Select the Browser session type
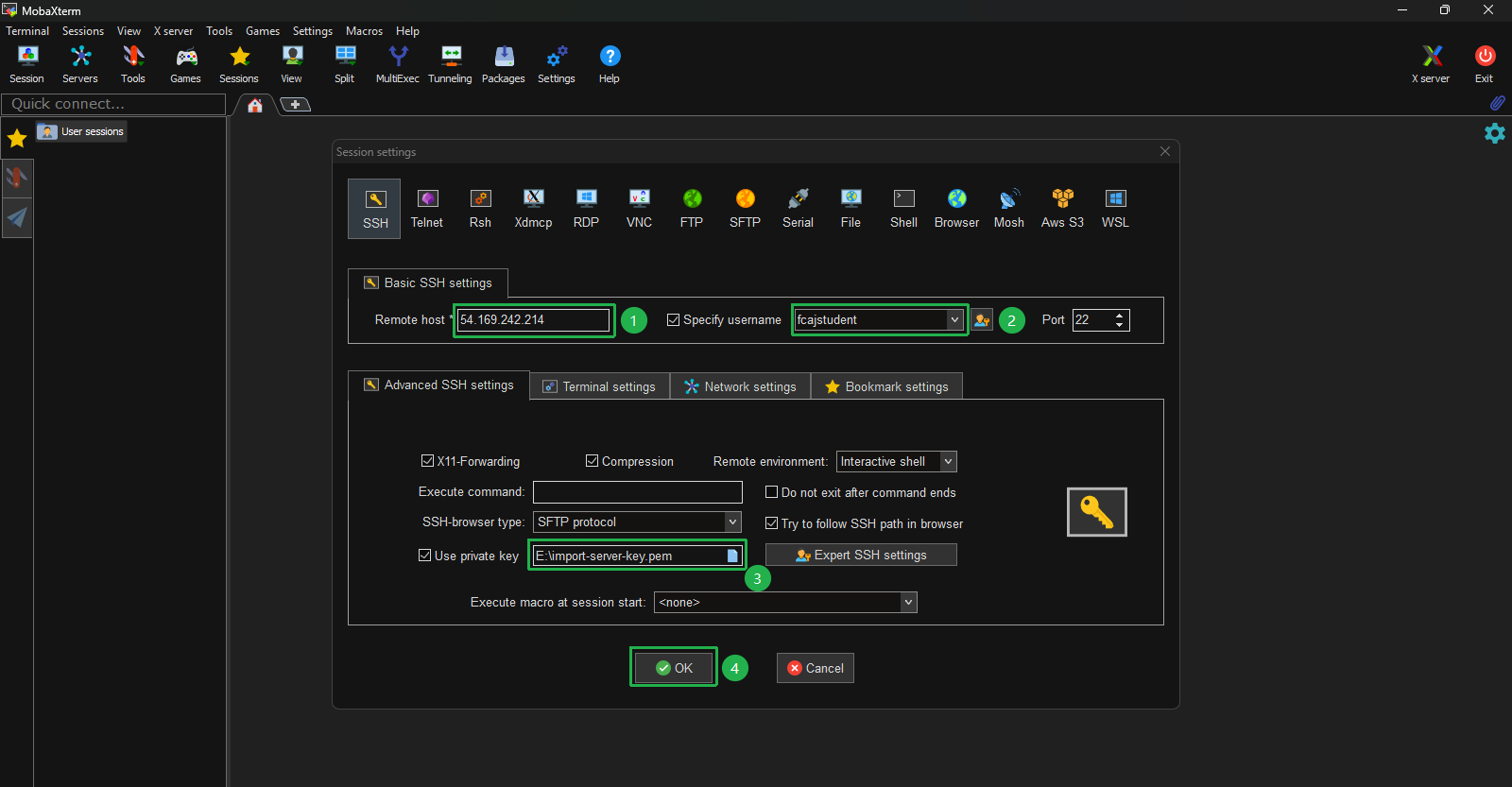Viewport: 1512px width, 787px height. 956,209
